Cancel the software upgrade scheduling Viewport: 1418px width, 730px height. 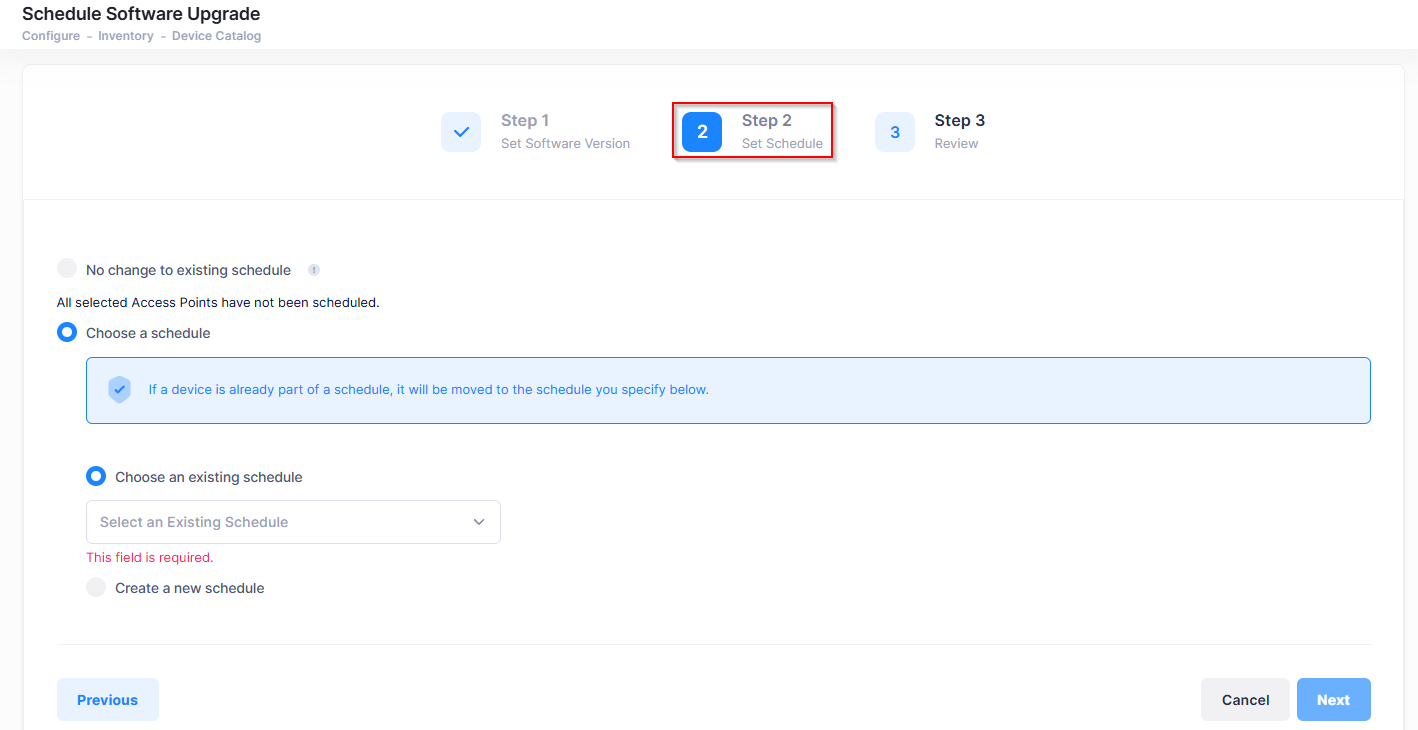point(1245,700)
